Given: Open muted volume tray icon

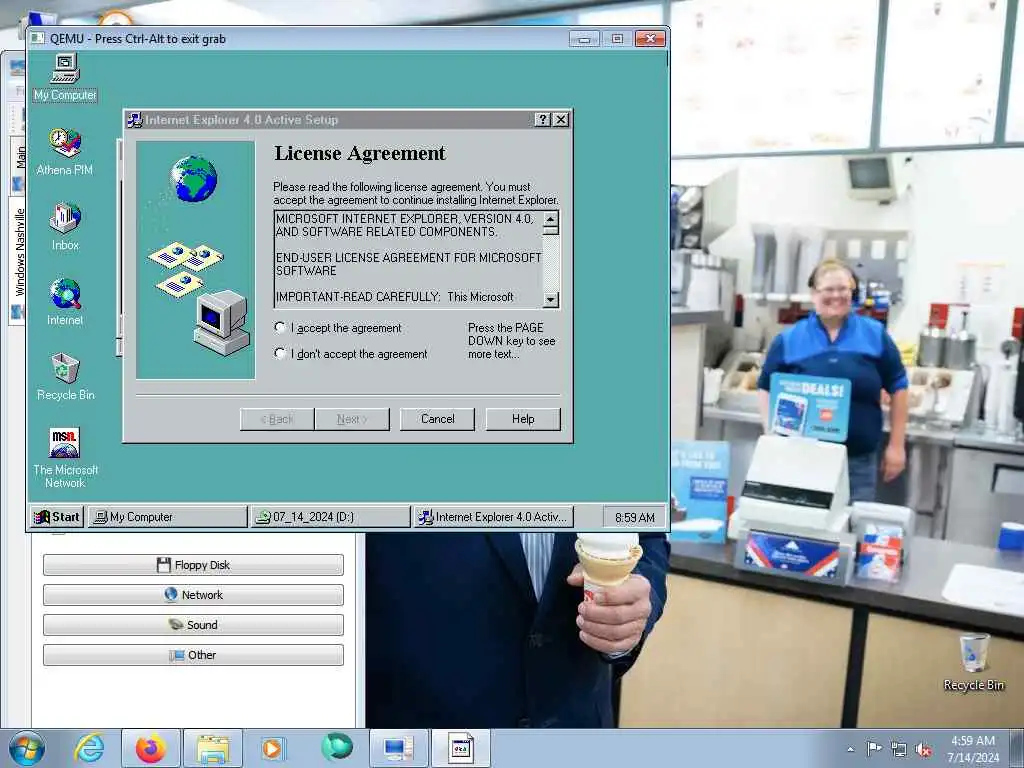Looking at the screenshot, I should [923, 749].
